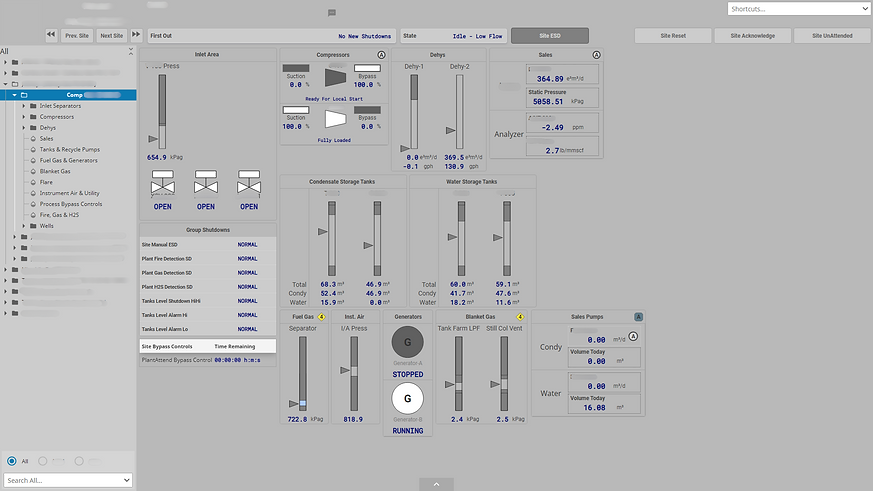This screenshot has width=873, height=491.
Task: Click the Sales Pumps 'A' badge
Action: [639, 317]
